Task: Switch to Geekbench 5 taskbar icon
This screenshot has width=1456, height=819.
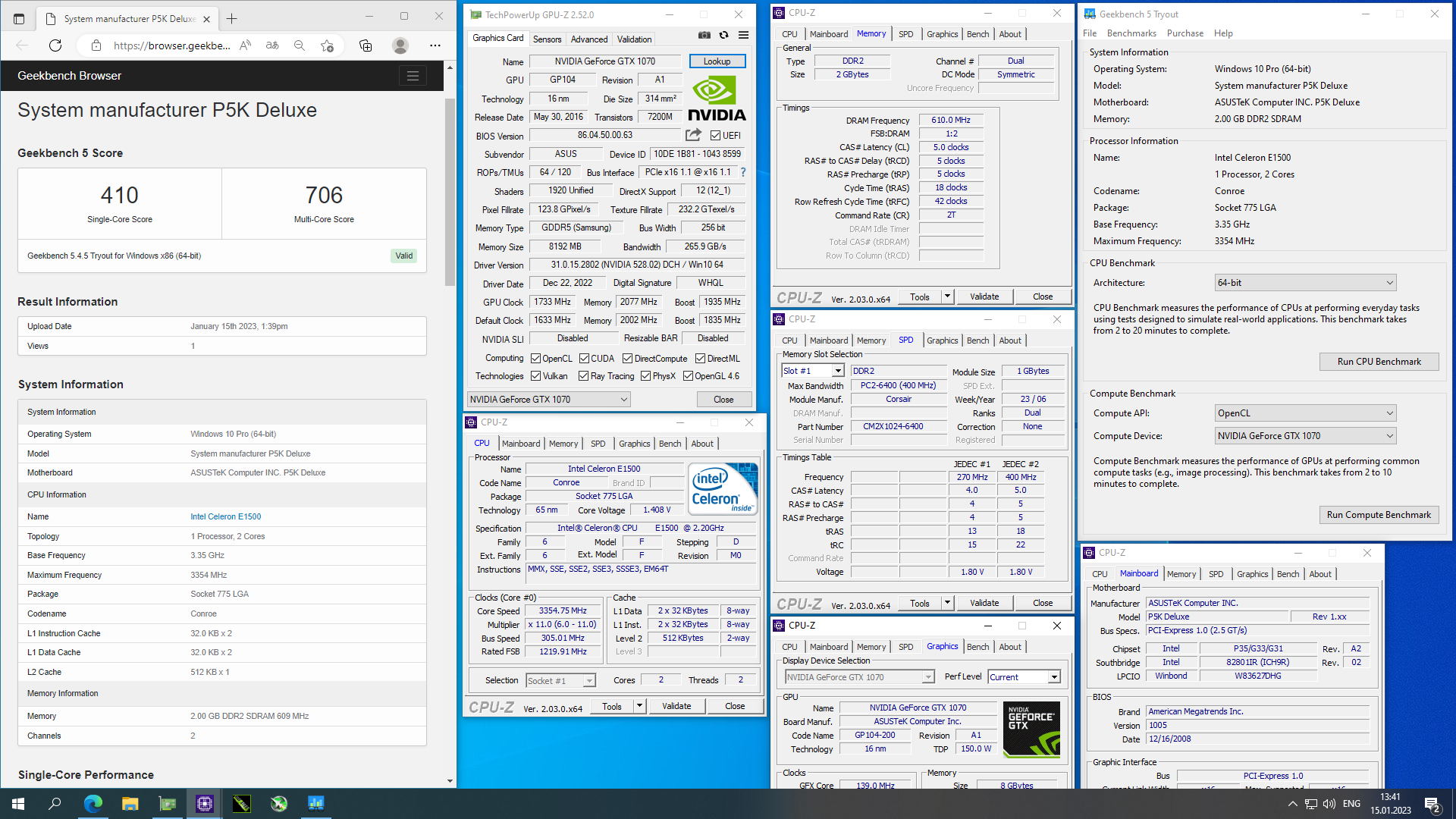Action: pyautogui.click(x=315, y=804)
